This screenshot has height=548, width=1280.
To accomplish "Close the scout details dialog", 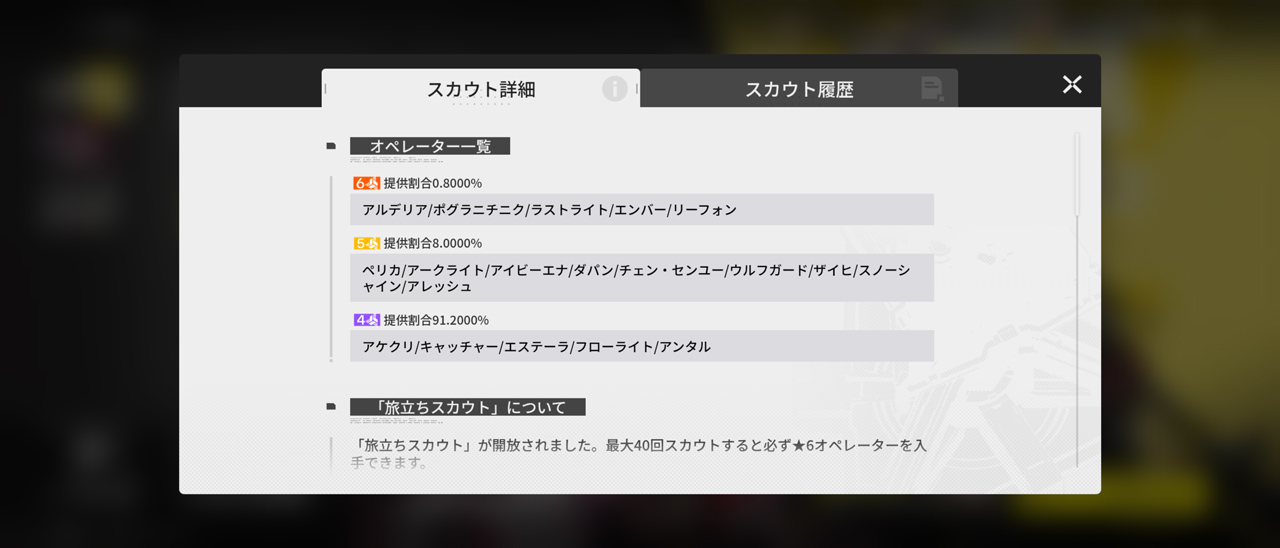I will point(1072,84).
